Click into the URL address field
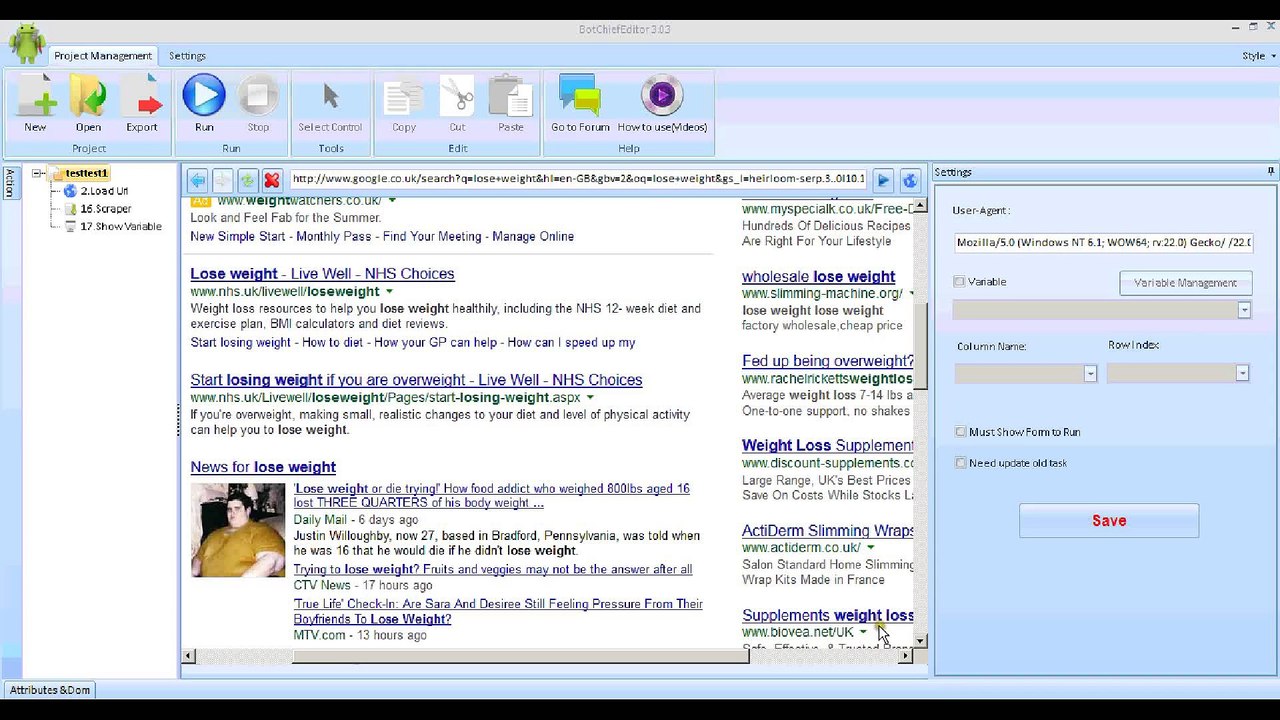Viewport: 1280px width, 720px height. click(578, 180)
